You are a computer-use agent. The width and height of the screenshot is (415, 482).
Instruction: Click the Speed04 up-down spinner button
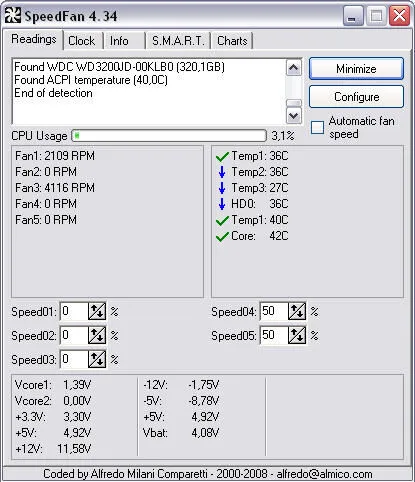pos(297,311)
